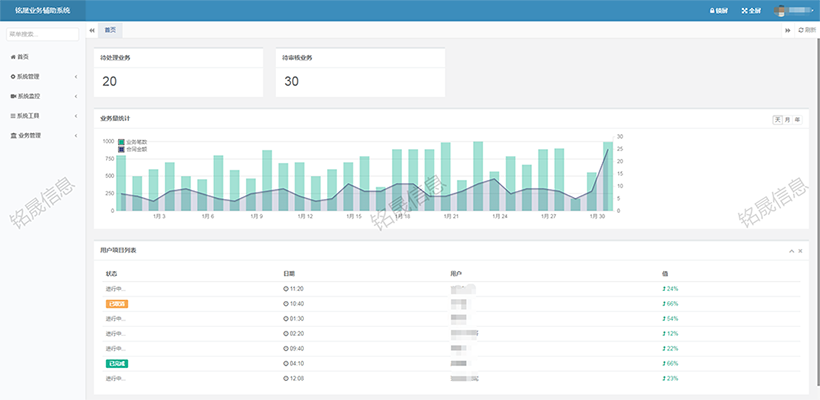The image size is (820, 400).
Task: Click the 刷新 refresh button
Action: (x=806, y=30)
